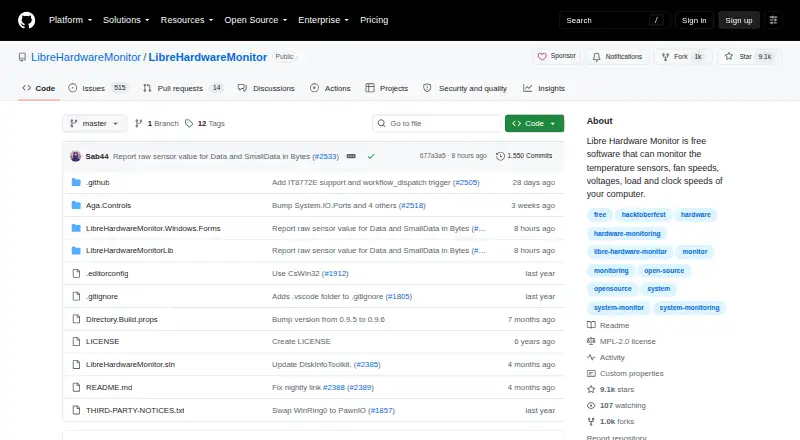Open commit hash 677a3a5
The width and height of the screenshot is (800, 440).
(432, 156)
